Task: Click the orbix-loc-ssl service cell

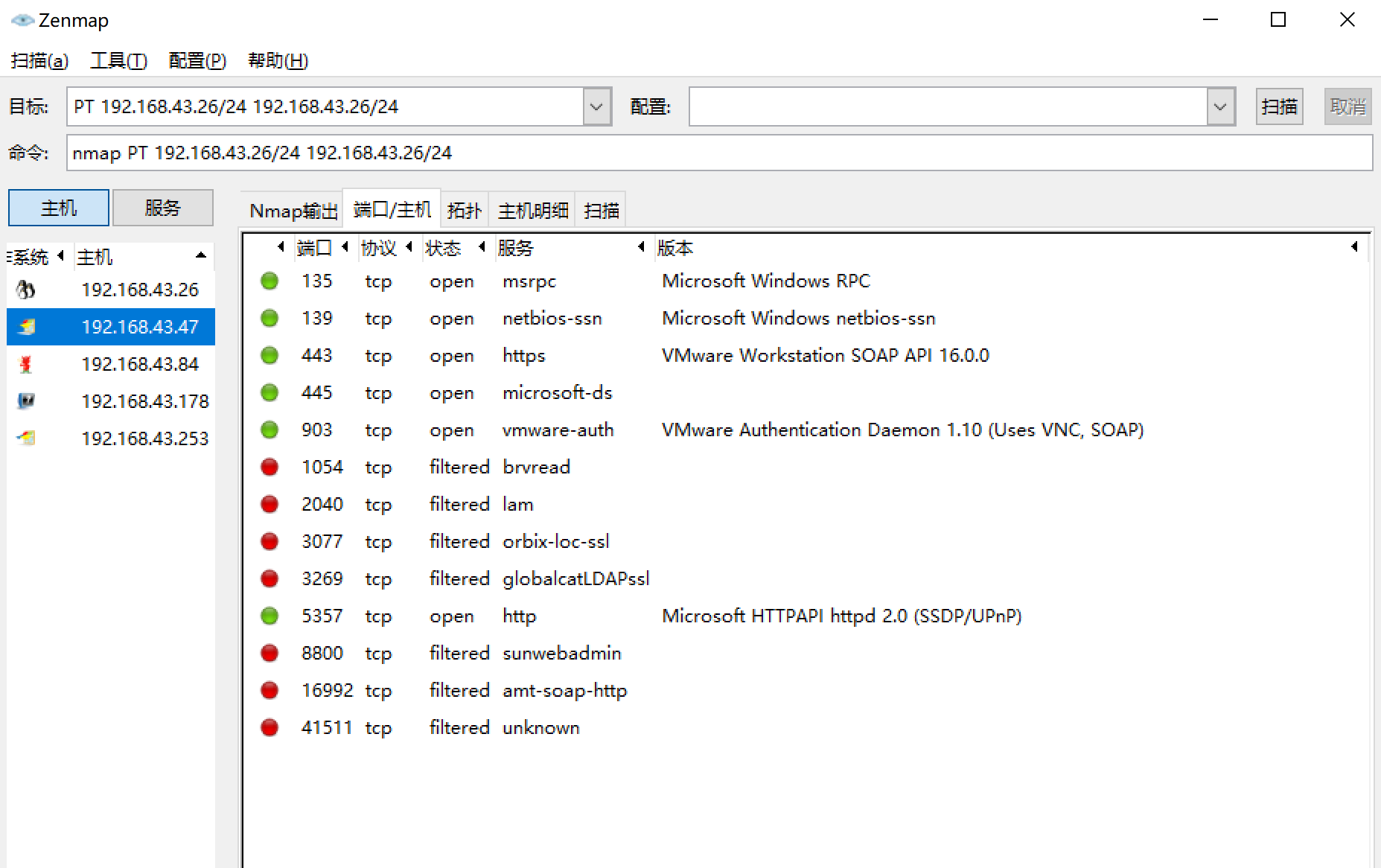Action: point(556,542)
